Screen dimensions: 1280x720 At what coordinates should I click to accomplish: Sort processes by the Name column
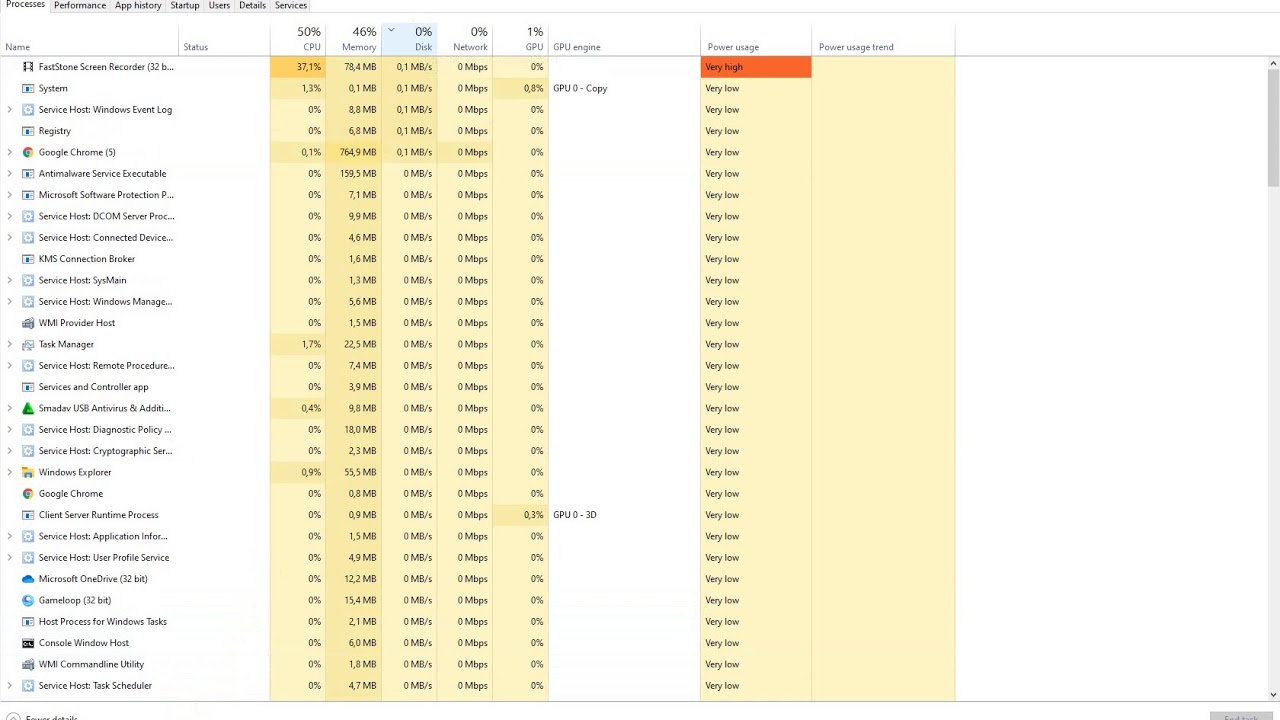(90, 39)
